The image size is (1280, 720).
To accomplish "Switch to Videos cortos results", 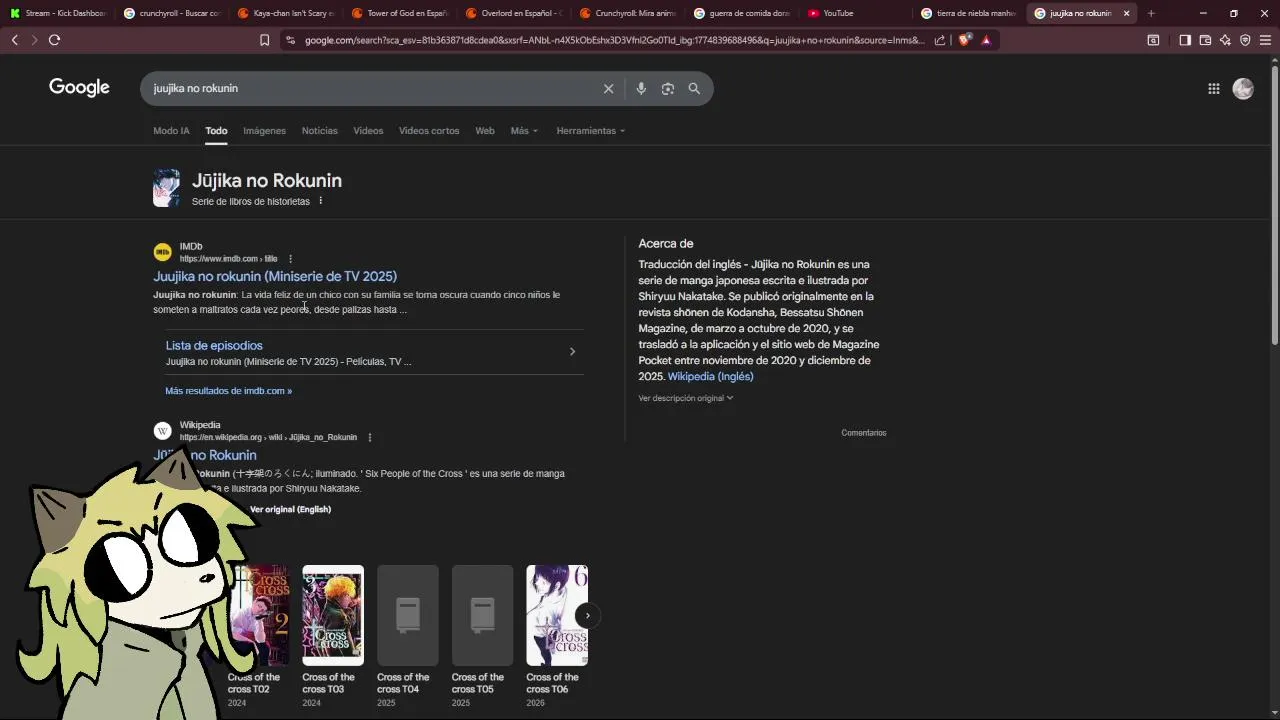I will pyautogui.click(x=429, y=131).
